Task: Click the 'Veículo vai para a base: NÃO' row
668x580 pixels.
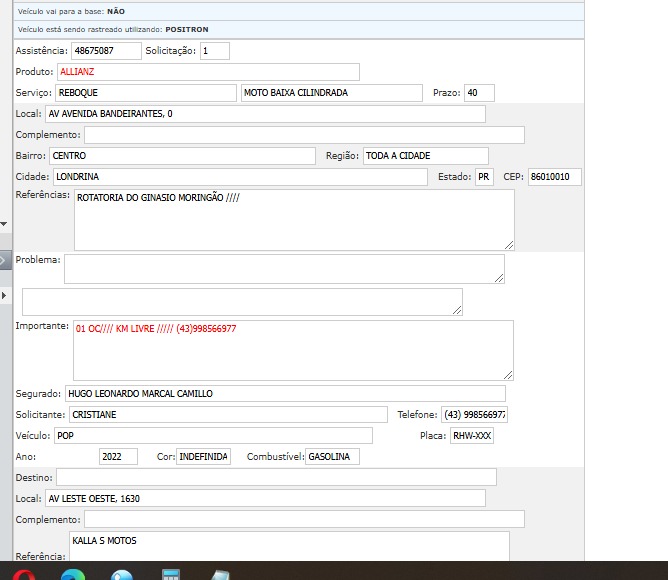Action: coord(299,12)
